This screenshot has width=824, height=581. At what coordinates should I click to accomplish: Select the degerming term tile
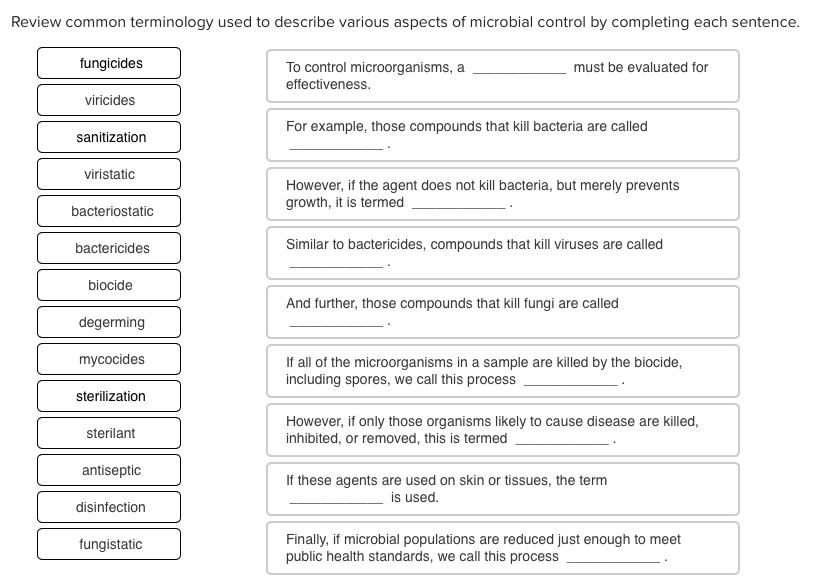click(108, 321)
